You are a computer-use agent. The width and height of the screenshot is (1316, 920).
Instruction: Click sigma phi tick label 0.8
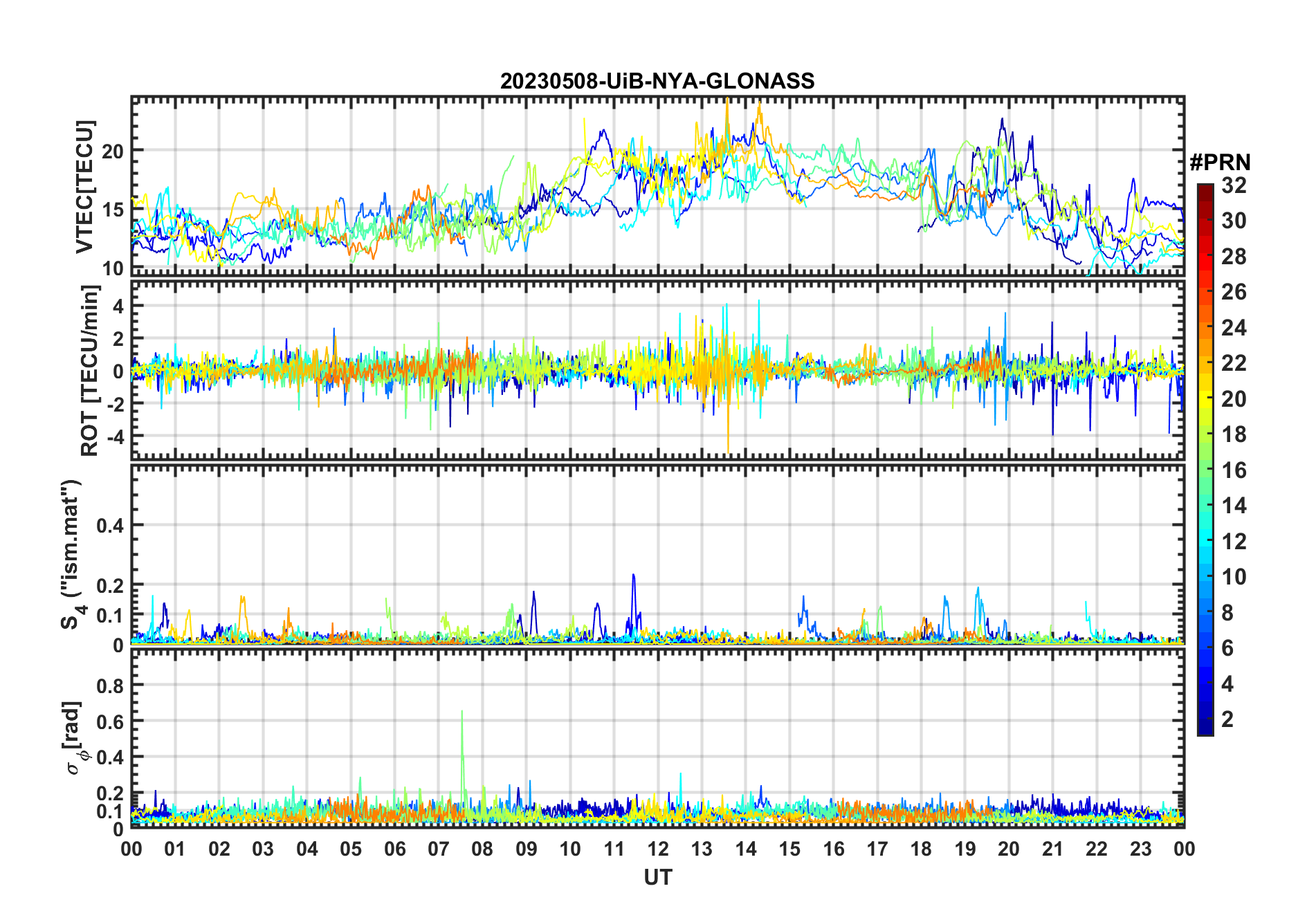click(110, 685)
